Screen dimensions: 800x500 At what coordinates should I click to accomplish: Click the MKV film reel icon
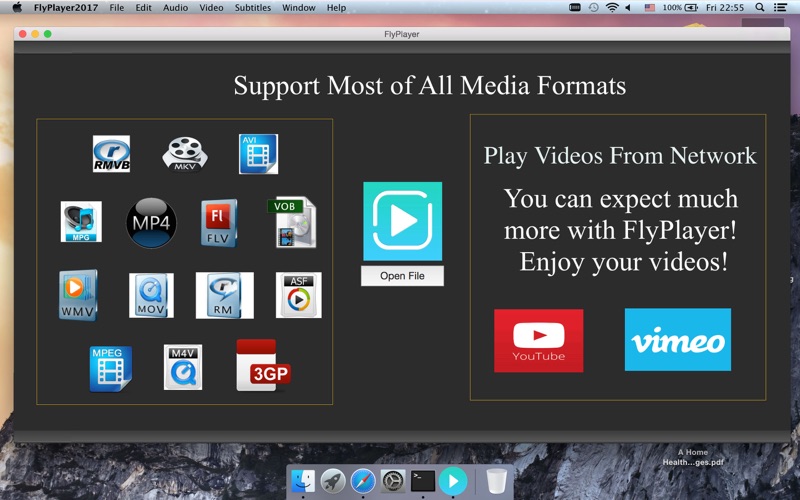tap(185, 154)
